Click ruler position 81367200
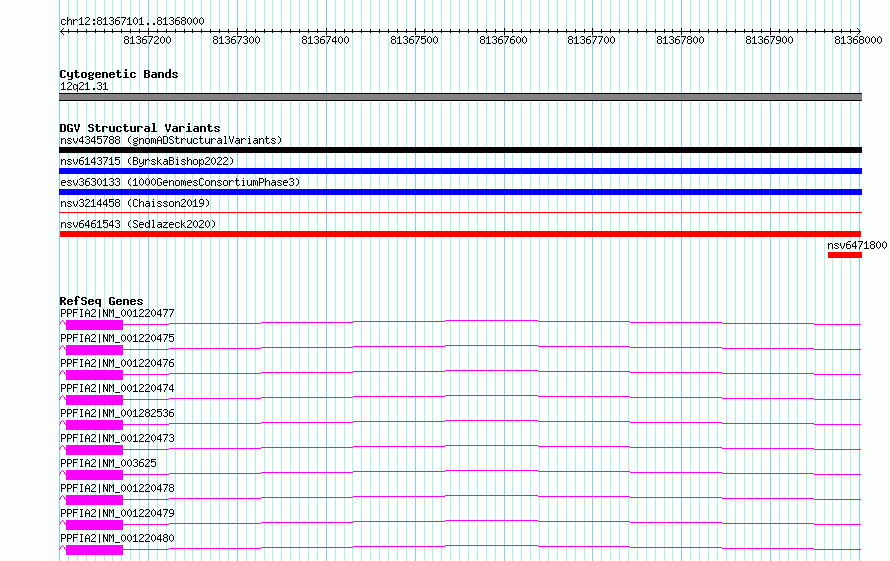This screenshot has height=561, width=890. [x=147, y=40]
